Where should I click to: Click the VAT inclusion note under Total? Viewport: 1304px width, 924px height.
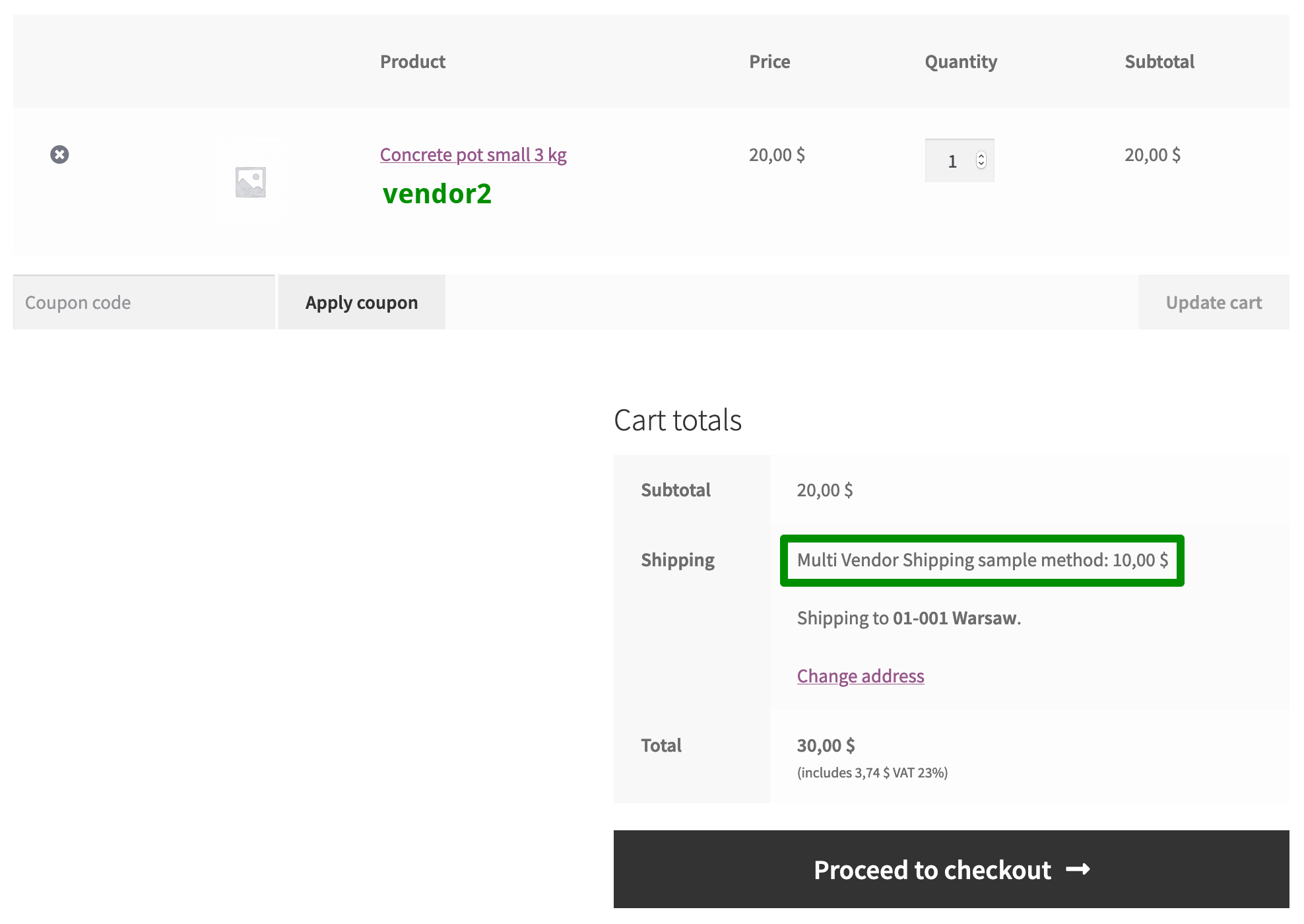pos(872,772)
